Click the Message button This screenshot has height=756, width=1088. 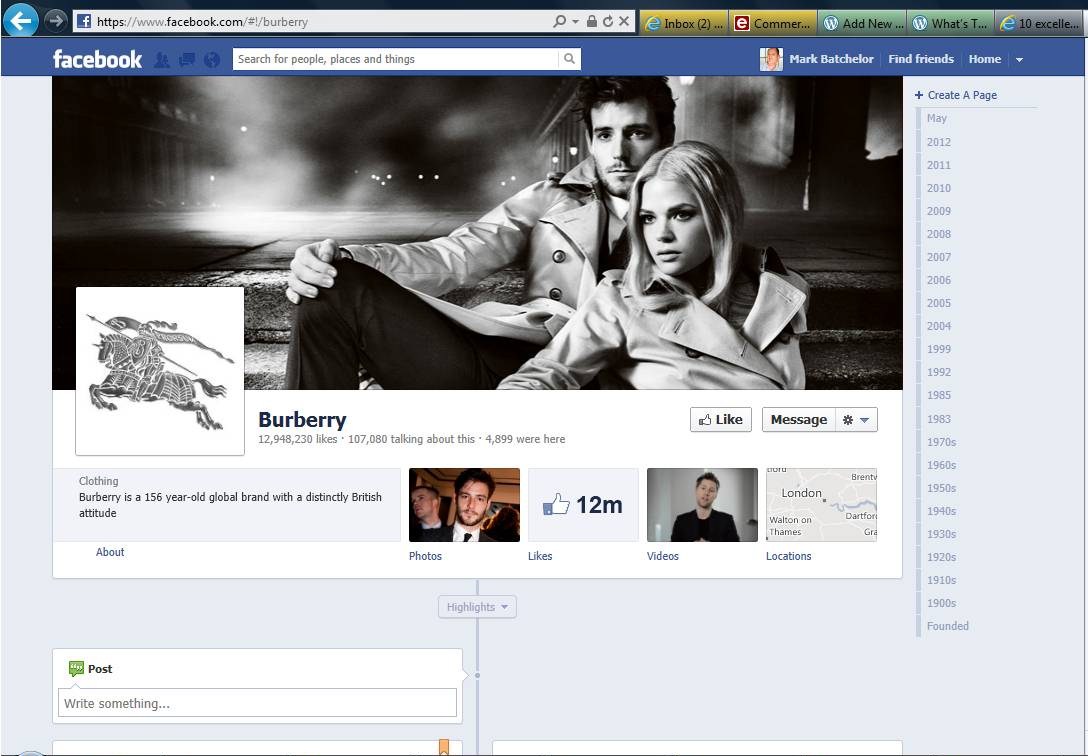[798, 420]
